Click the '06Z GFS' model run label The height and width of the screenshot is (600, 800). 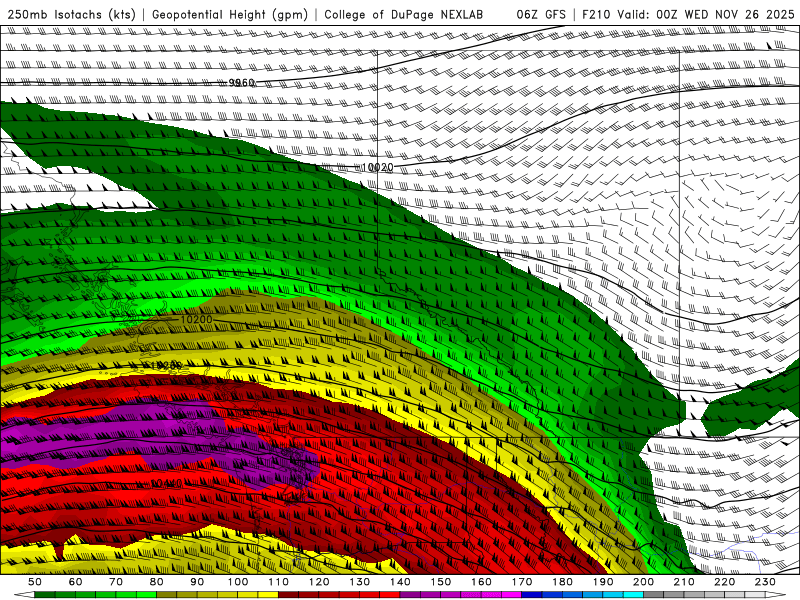(x=541, y=14)
